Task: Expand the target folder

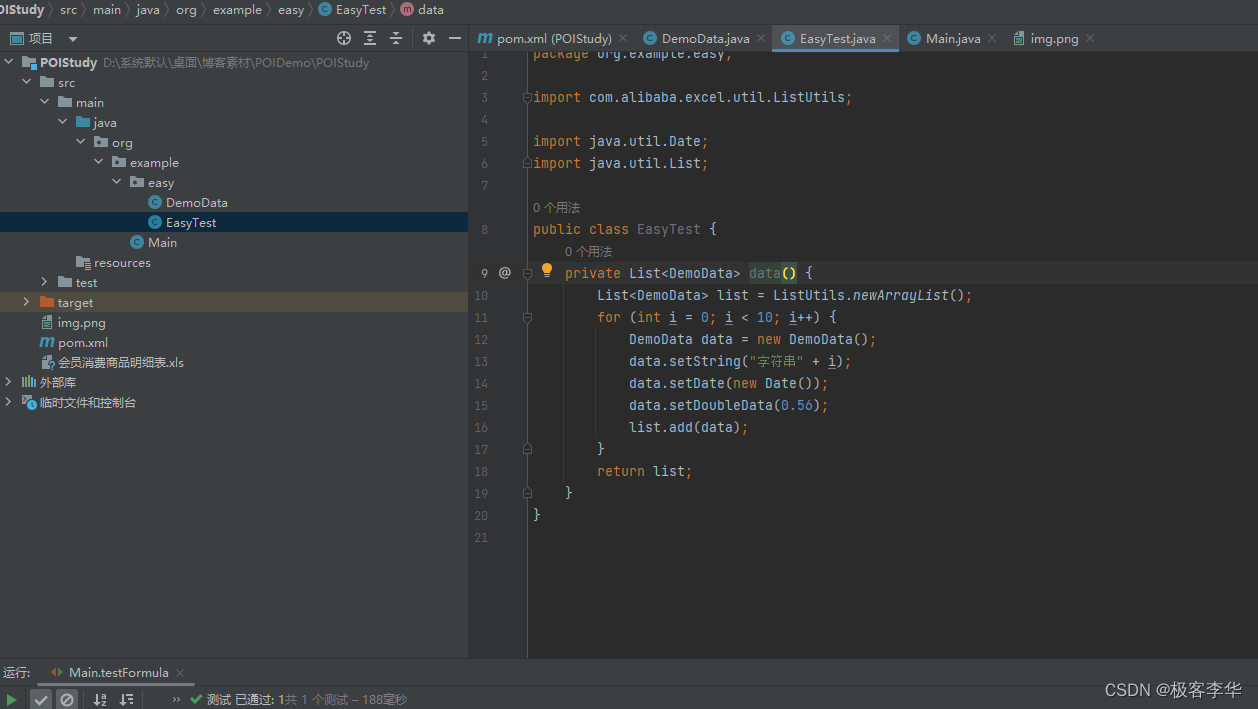Action: coord(26,302)
